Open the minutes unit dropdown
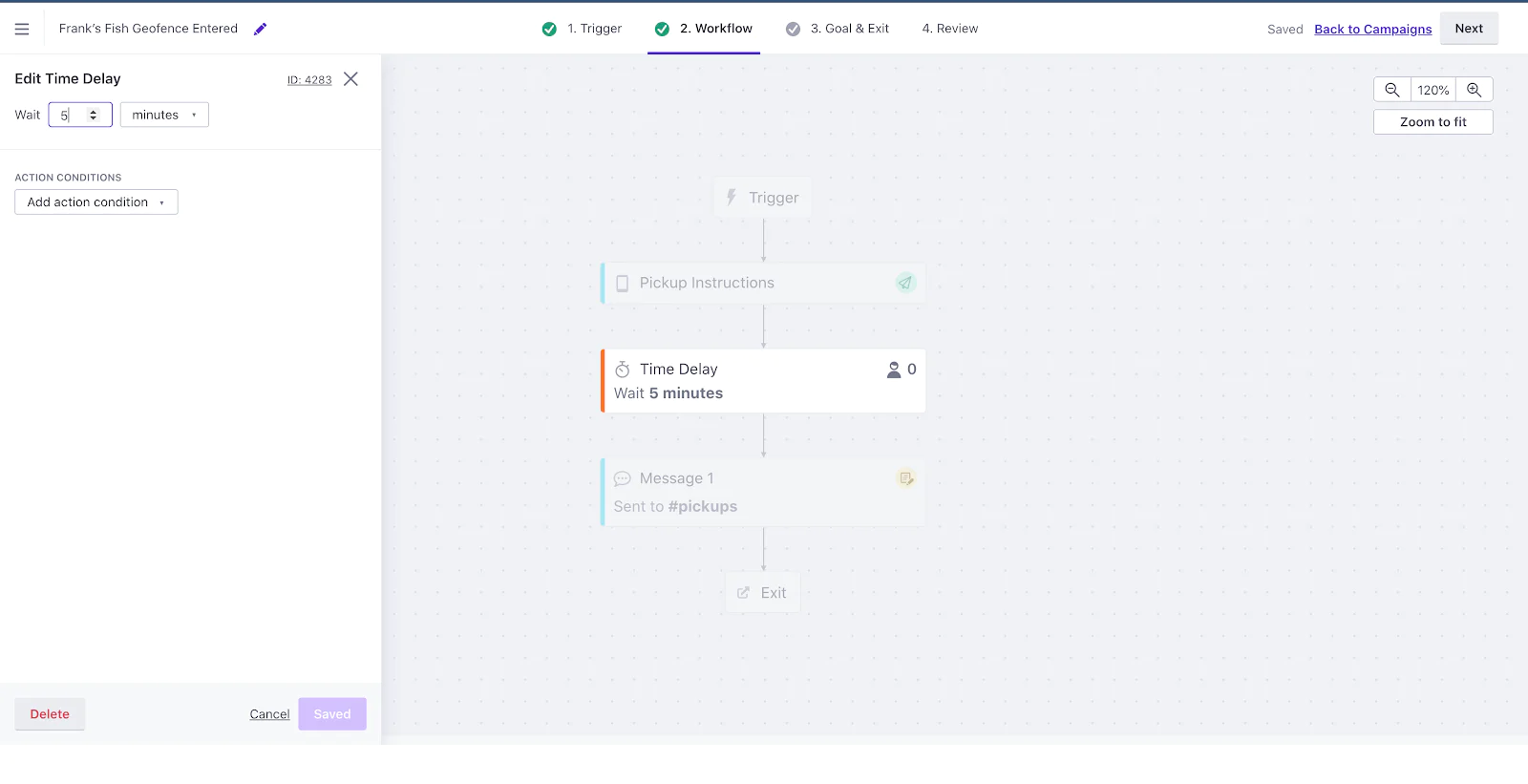Screen dimensions: 1528x784 (163, 114)
